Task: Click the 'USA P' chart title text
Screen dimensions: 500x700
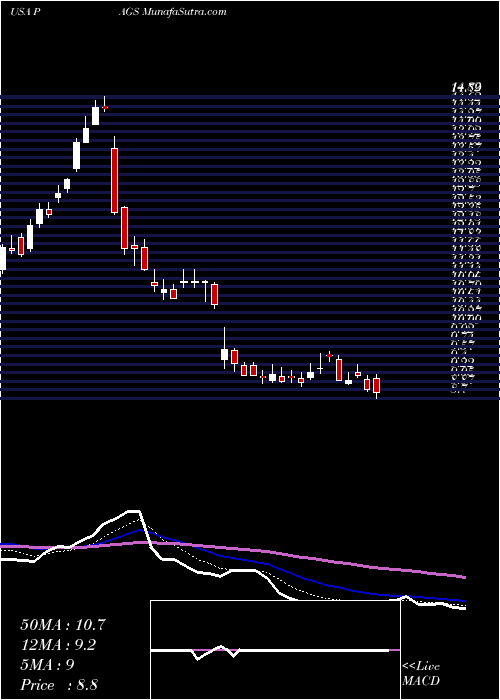Action: [x=27, y=12]
